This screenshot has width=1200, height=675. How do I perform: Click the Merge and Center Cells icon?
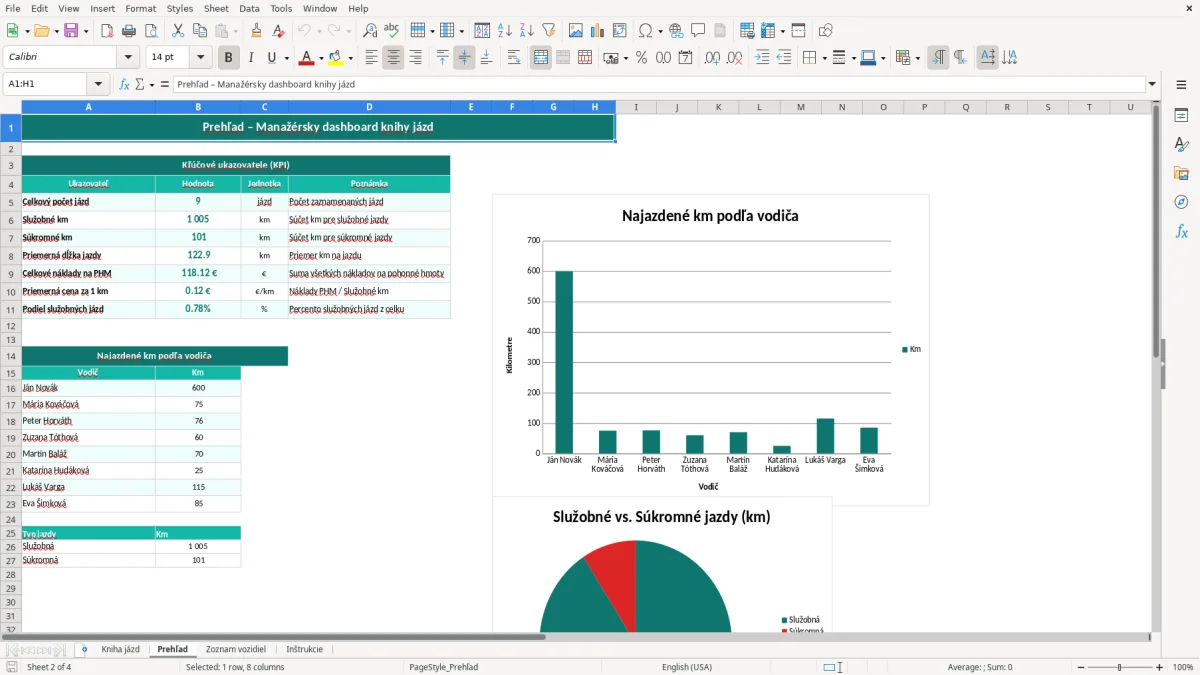click(x=541, y=57)
